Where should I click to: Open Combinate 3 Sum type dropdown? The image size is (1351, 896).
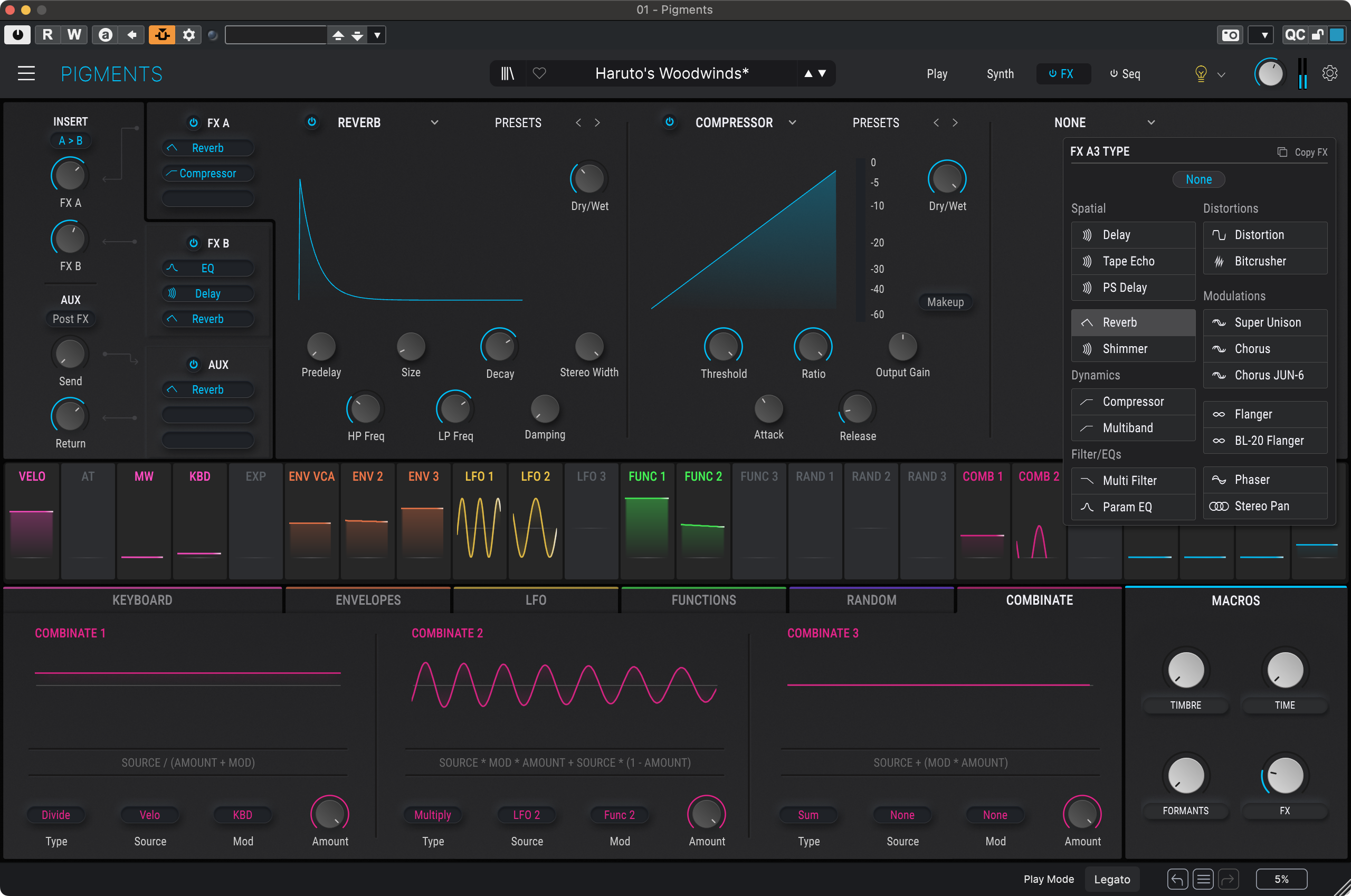point(808,815)
